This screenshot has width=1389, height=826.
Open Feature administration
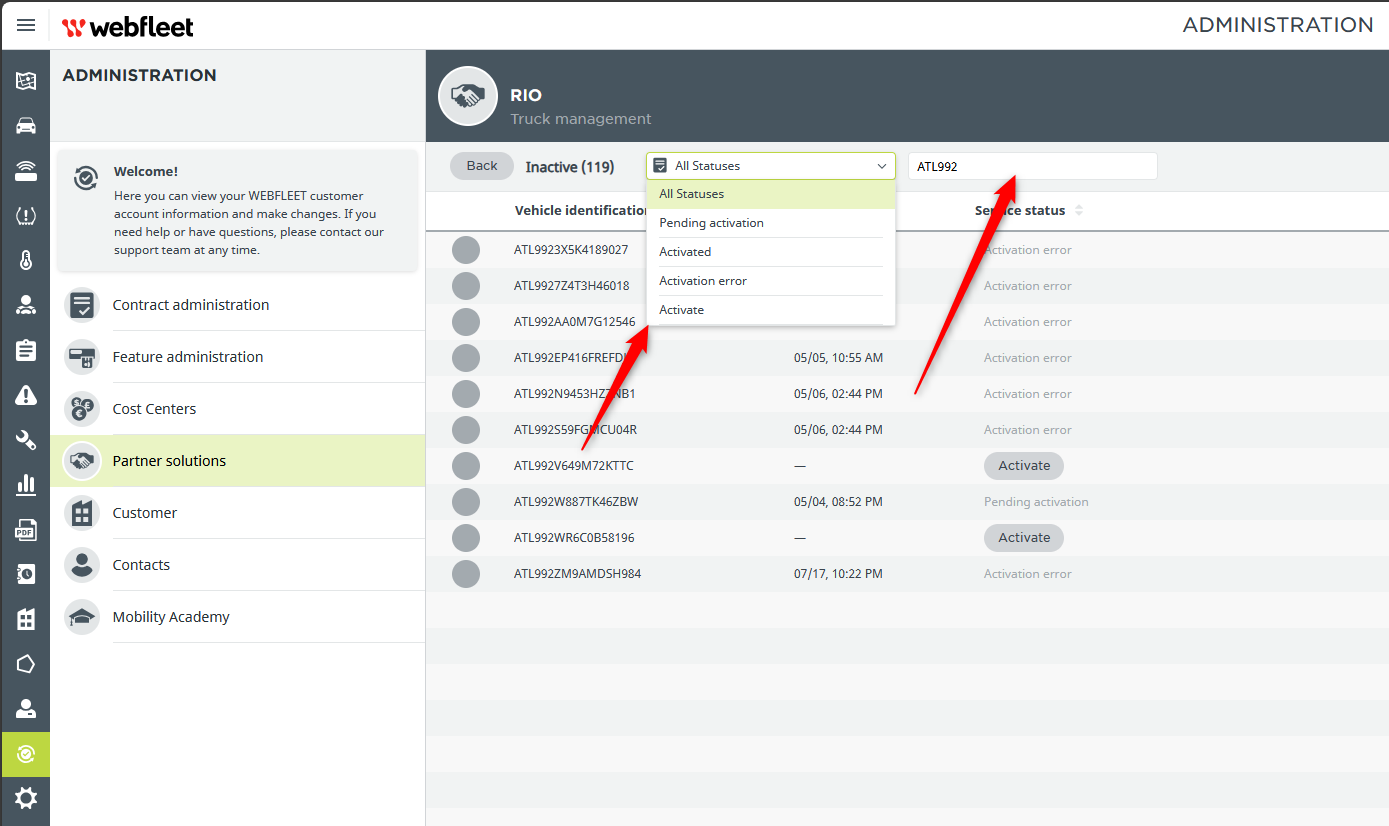tap(238, 357)
